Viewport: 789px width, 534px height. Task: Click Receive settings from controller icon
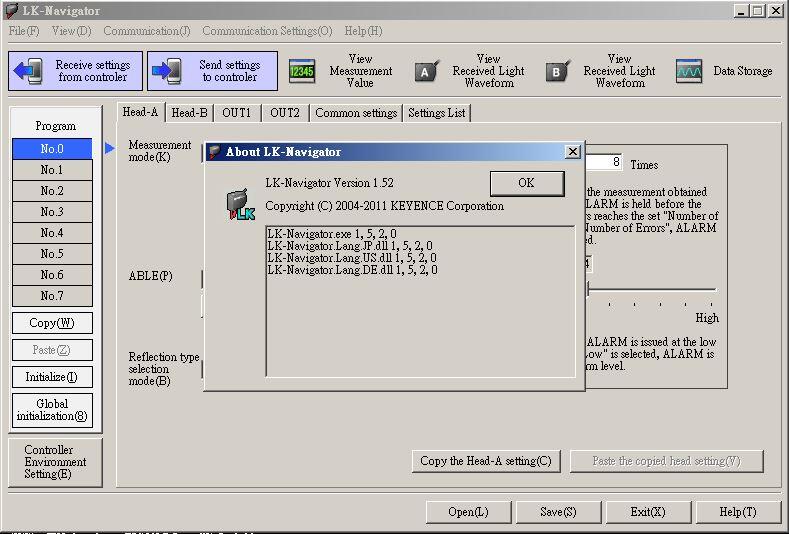tap(32, 71)
